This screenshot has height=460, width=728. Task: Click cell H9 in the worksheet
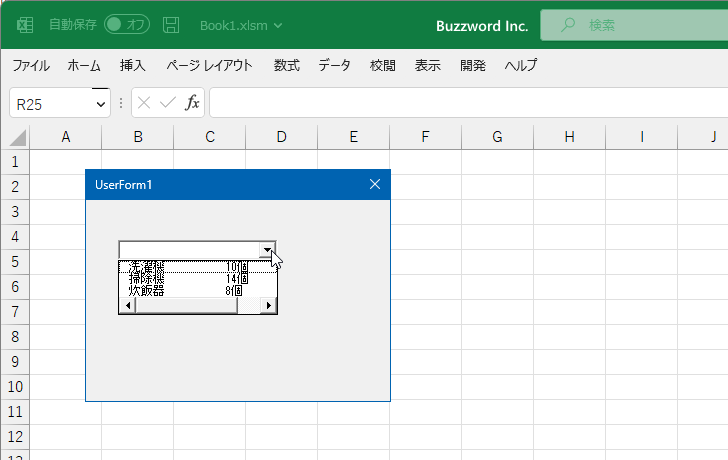click(x=569, y=362)
